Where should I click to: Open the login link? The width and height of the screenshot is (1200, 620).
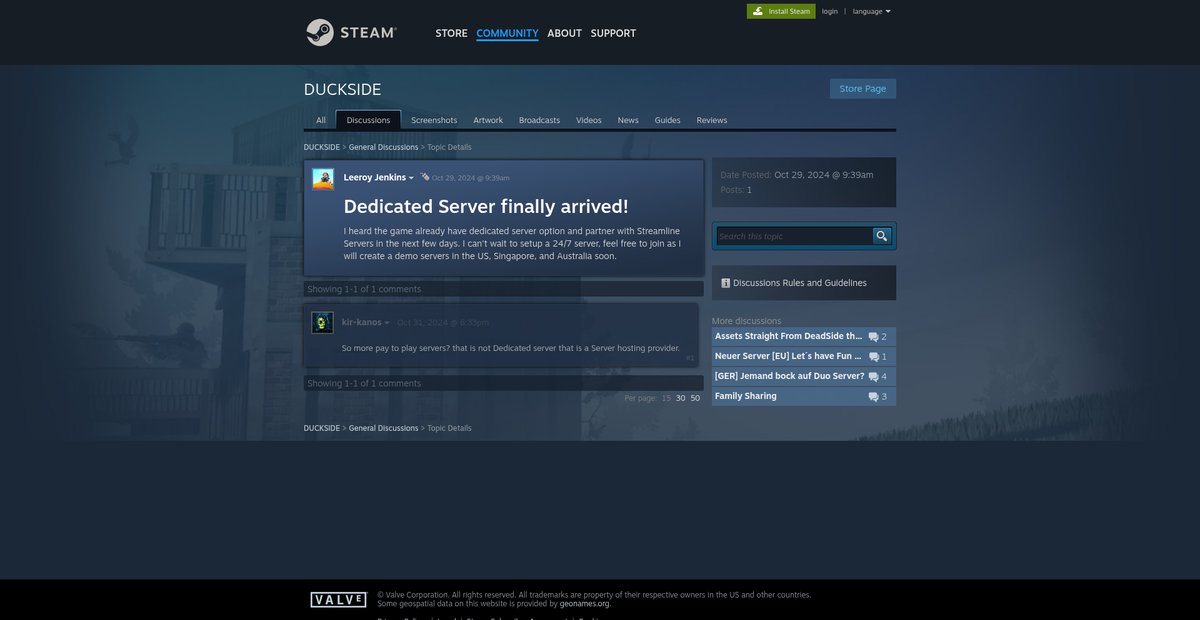[830, 11]
